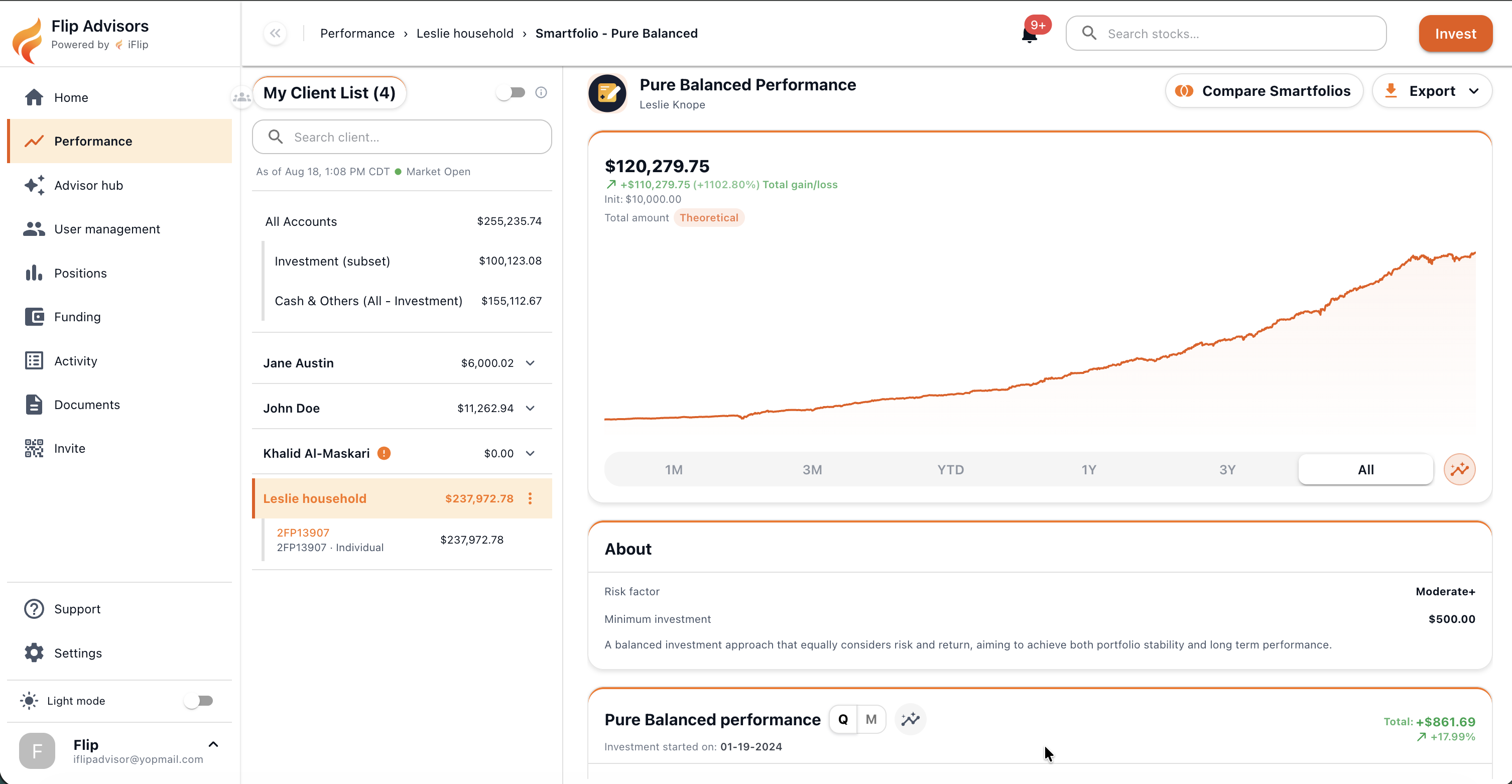Screen dimensions: 1512x784
Task: Select the 1M chart range
Action: coord(674,469)
